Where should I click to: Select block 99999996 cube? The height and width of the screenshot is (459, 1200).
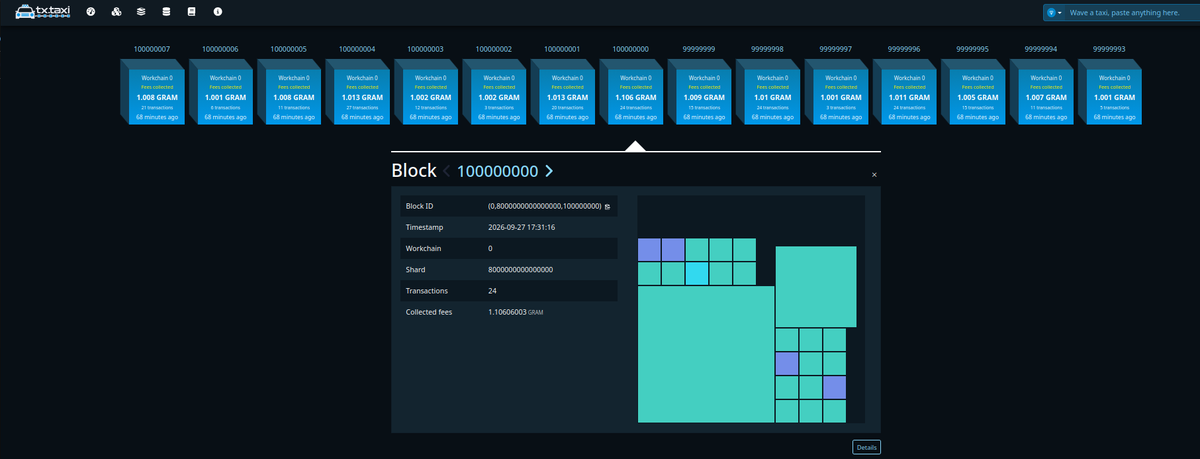pos(907,92)
